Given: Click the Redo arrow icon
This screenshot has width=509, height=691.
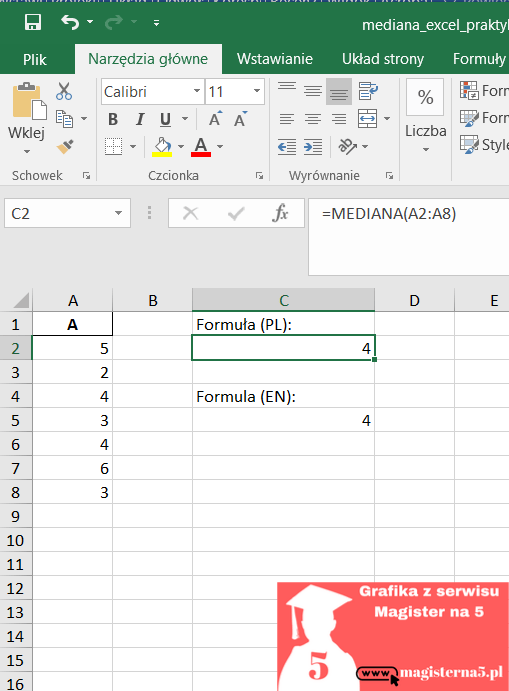Looking at the screenshot, I should tap(114, 22).
